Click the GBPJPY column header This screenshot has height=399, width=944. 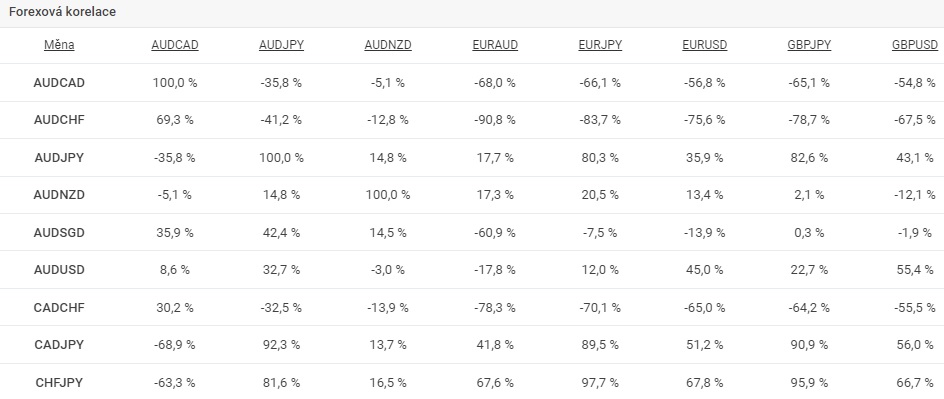point(809,45)
